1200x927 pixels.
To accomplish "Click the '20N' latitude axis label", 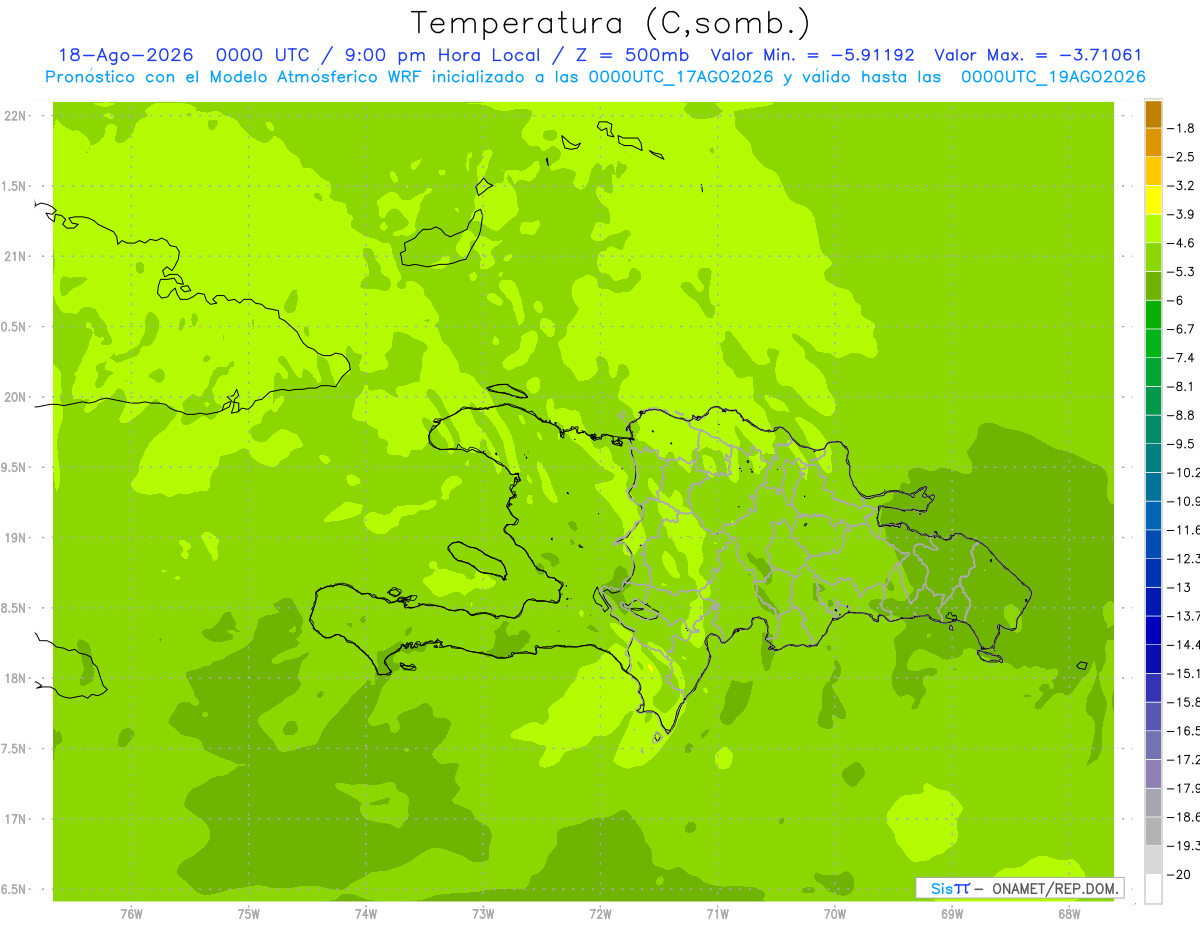I will click(x=14, y=397).
